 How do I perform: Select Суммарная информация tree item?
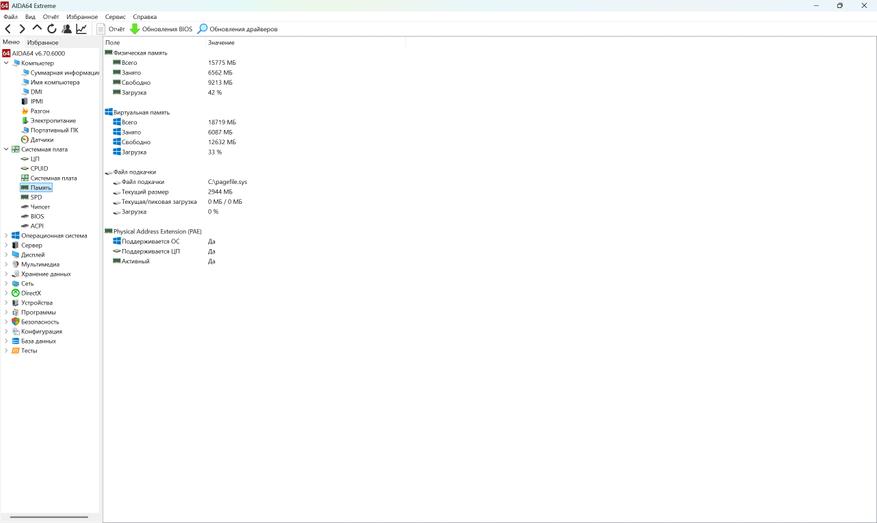click(60, 73)
